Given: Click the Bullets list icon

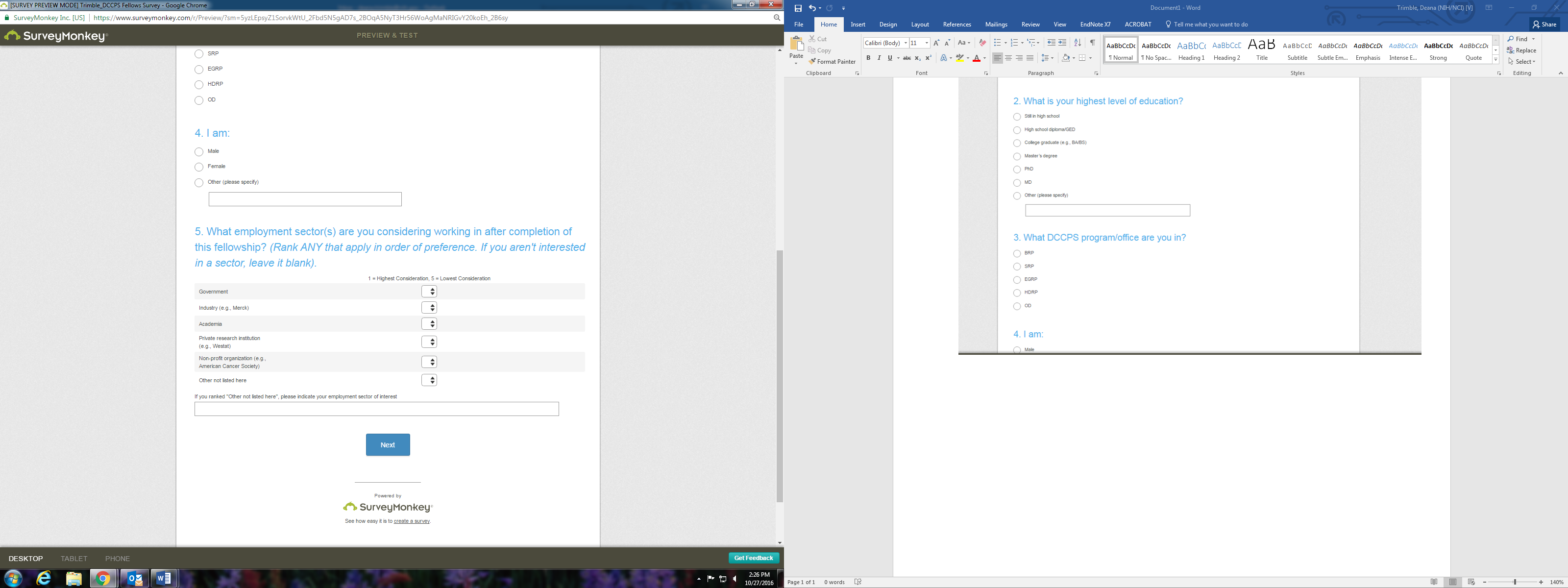Looking at the screenshot, I should tap(997, 43).
